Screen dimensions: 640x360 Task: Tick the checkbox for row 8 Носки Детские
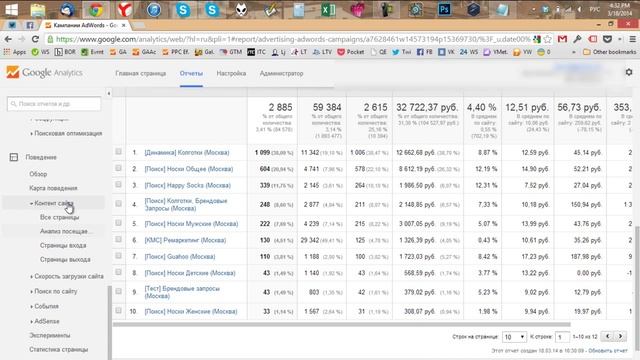[x=118, y=272]
